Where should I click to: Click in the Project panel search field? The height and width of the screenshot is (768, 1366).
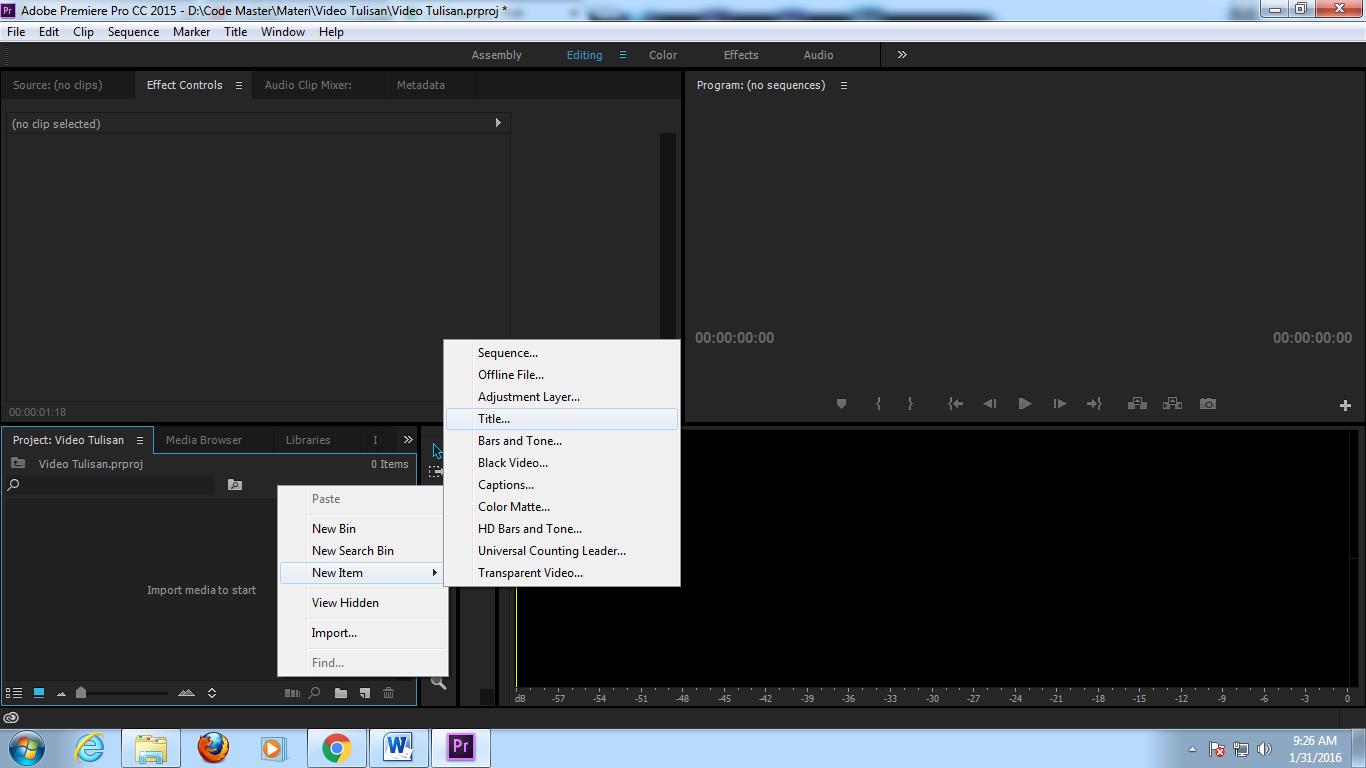coord(117,485)
